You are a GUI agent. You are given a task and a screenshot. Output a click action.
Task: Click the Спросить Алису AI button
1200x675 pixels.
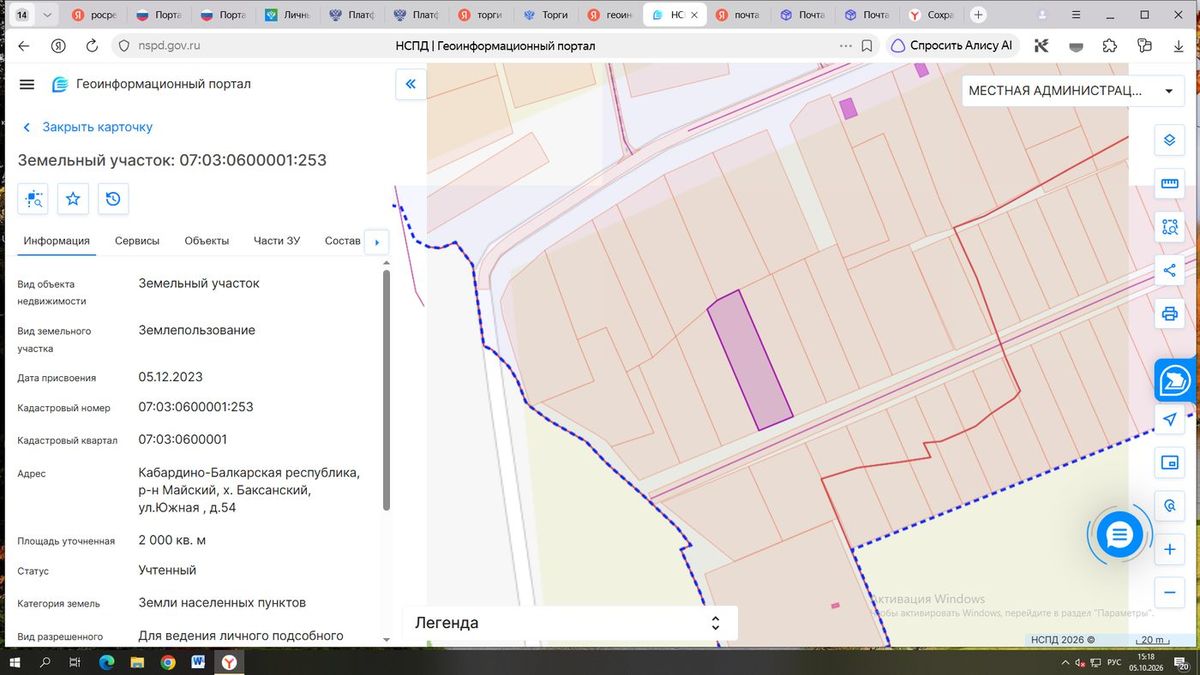(x=951, y=46)
